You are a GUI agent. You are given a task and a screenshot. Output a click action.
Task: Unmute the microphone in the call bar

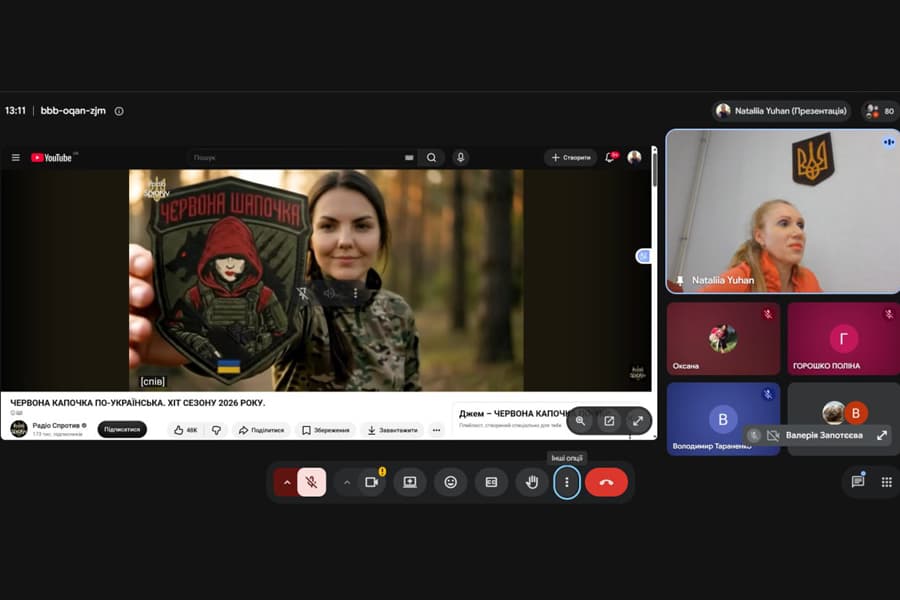312,482
